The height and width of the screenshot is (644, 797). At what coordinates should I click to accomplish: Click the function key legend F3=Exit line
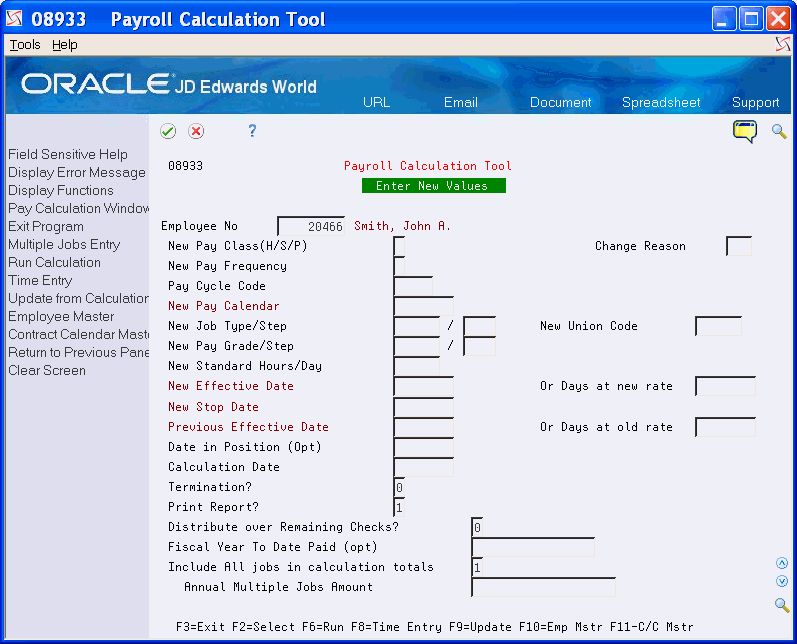(435, 627)
